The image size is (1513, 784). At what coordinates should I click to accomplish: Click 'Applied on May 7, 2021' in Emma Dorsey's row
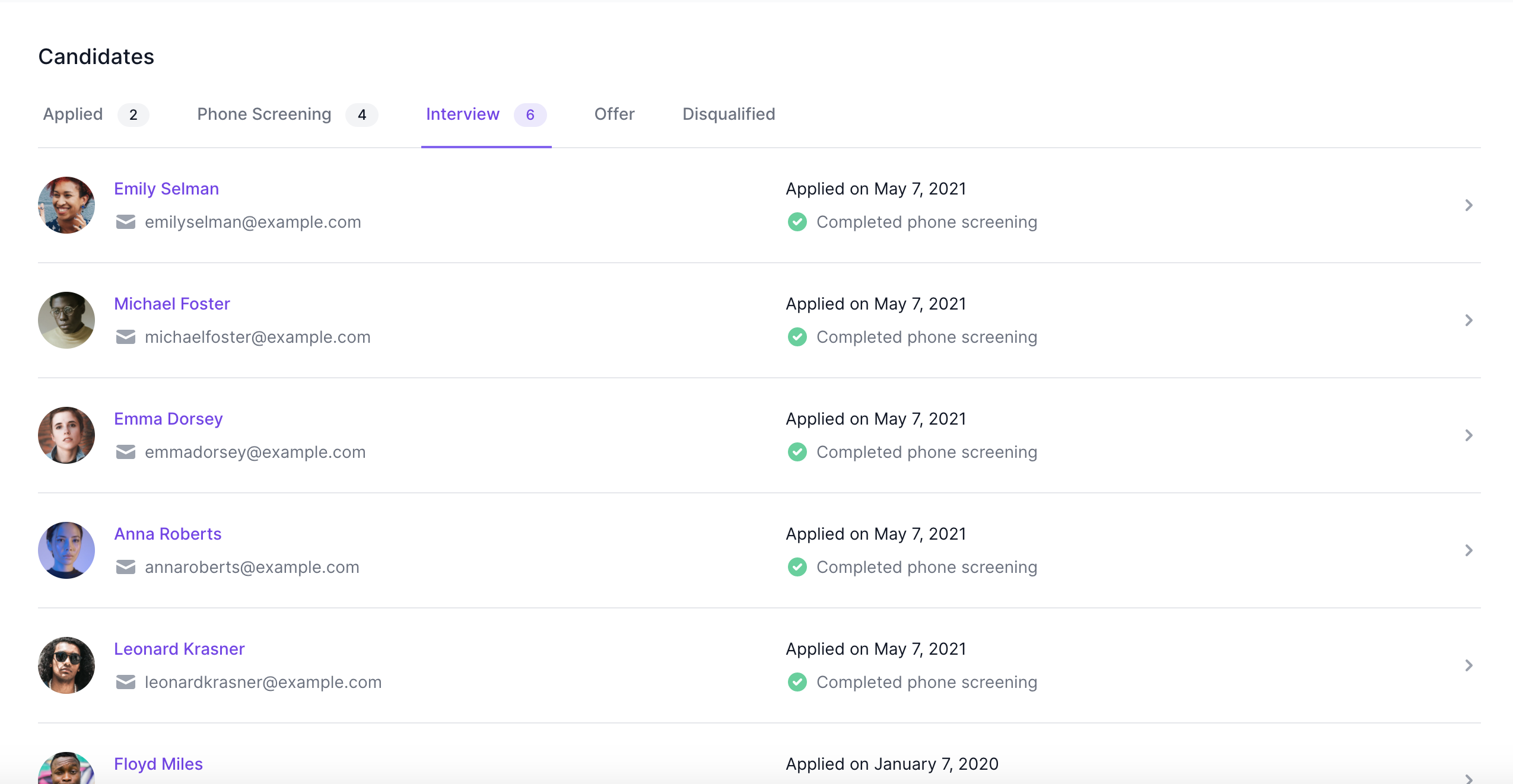[876, 419]
